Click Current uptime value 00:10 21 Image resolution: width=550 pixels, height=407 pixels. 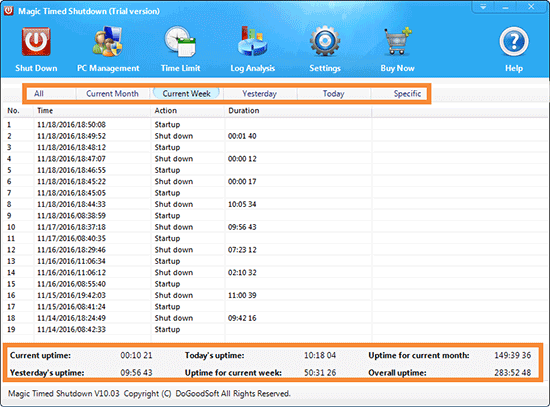coord(136,355)
